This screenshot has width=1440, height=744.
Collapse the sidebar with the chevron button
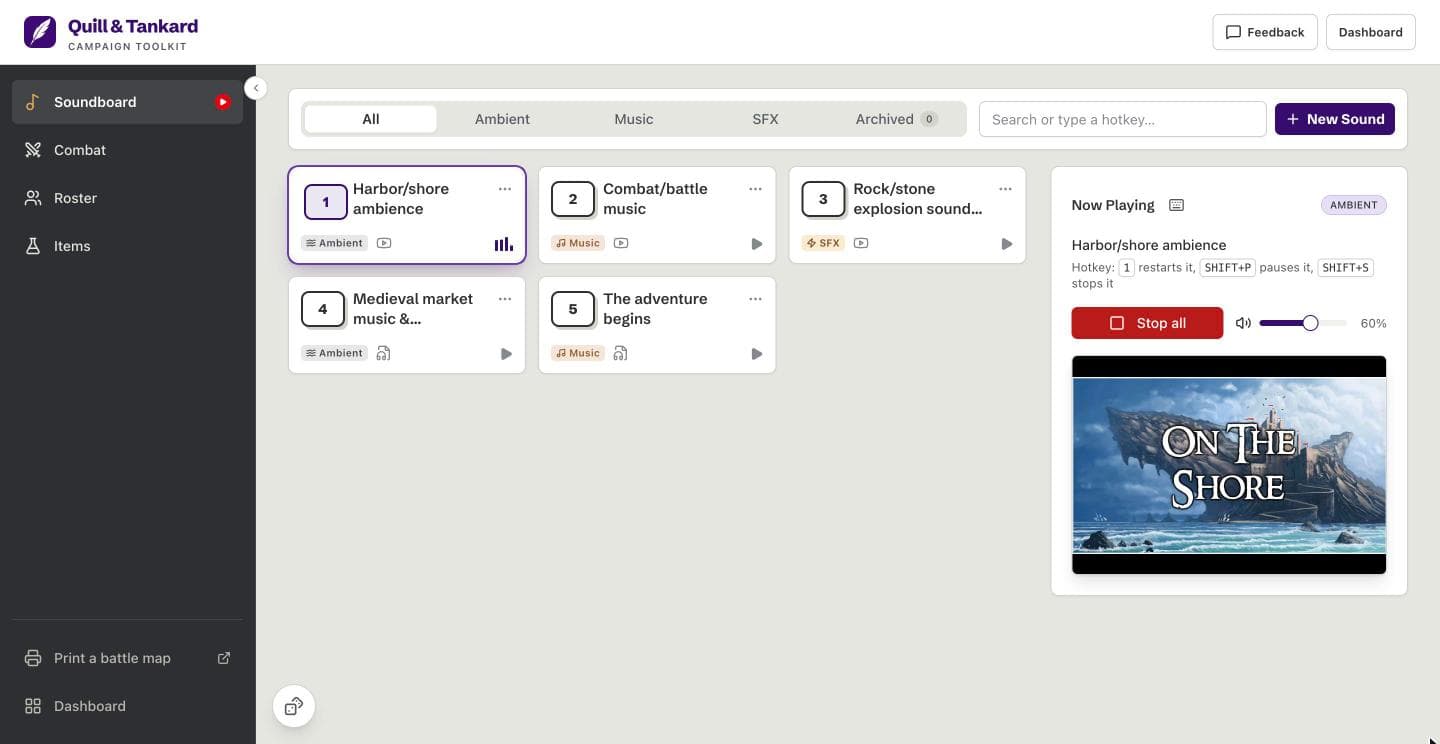256,88
